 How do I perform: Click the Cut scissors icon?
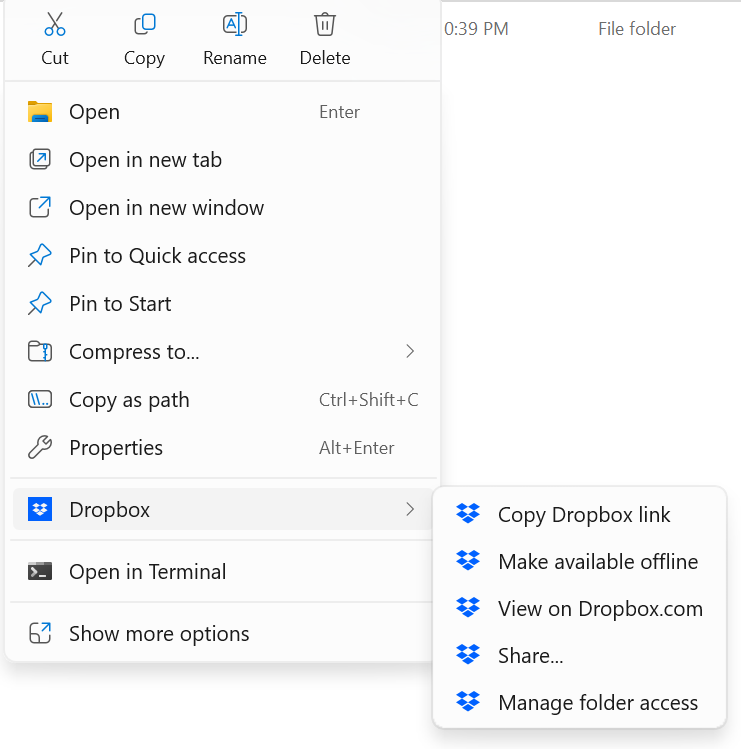click(x=55, y=24)
